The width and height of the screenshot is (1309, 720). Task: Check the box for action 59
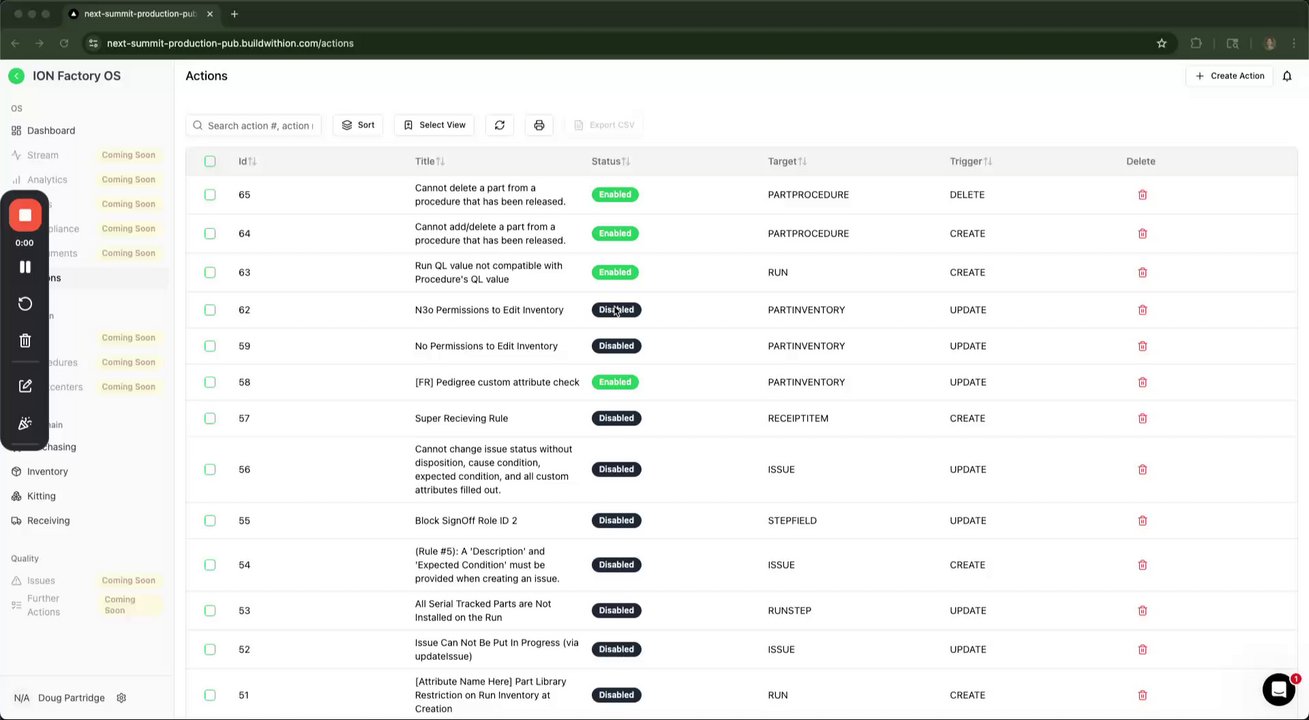(210, 346)
